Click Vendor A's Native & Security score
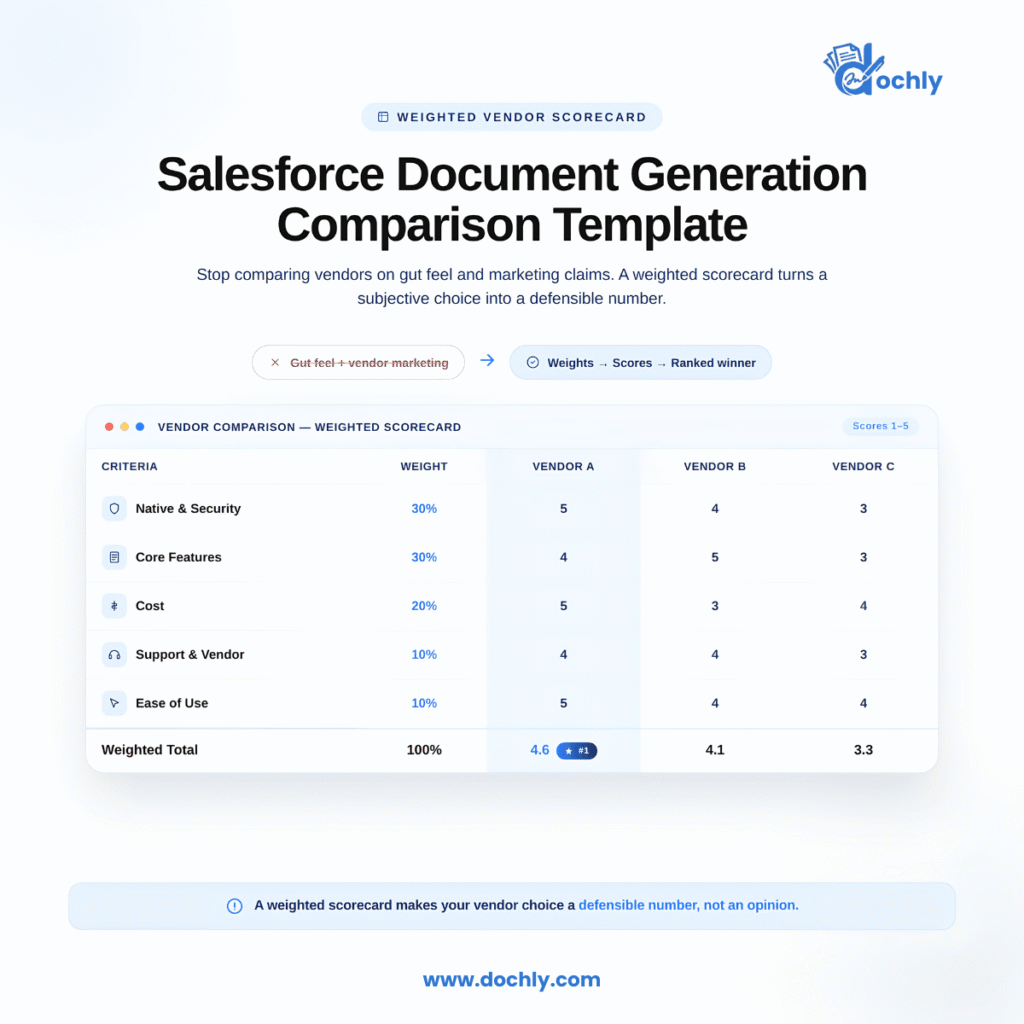 (564, 509)
